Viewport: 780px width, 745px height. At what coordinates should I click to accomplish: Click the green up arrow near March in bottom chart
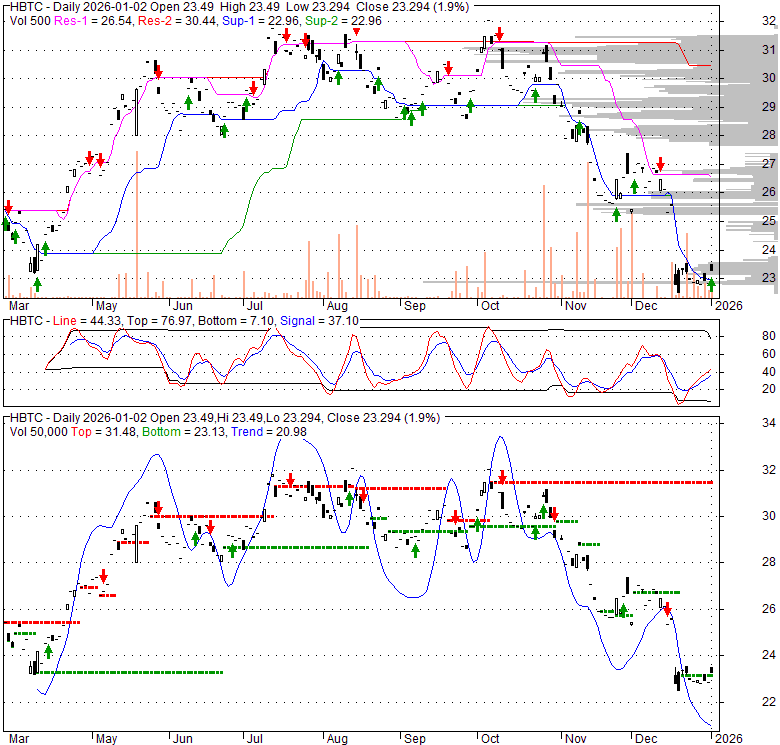[48, 651]
